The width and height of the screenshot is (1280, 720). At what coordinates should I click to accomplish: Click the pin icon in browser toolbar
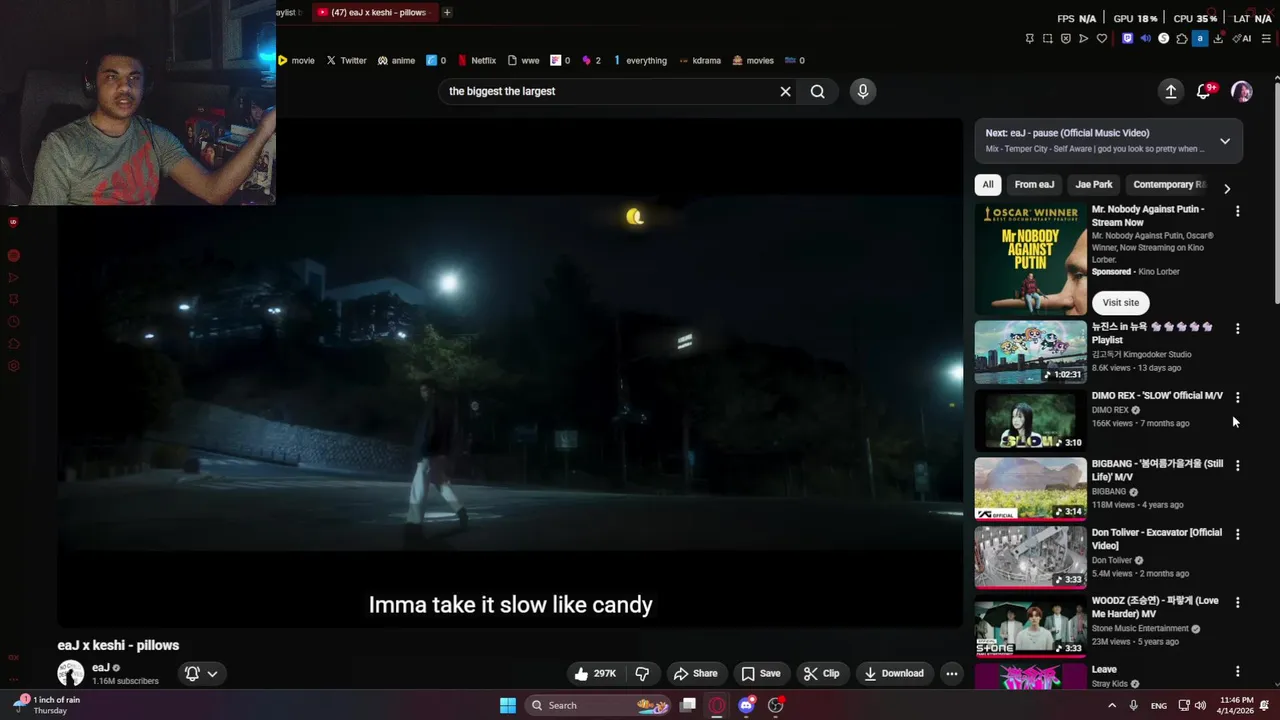(x=1030, y=38)
